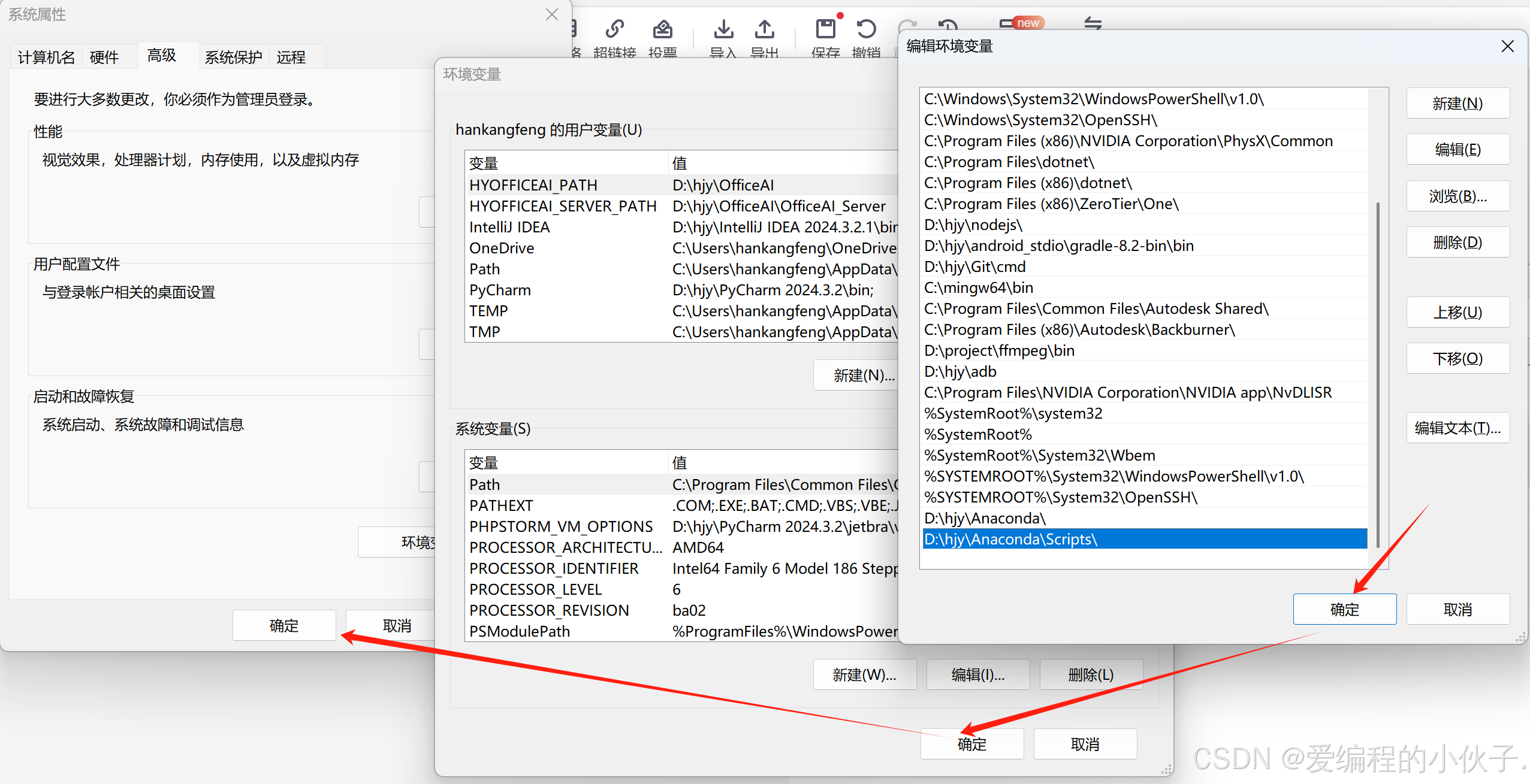Click the swap arrows toolbar icon
Screen dimensions: 1530x784
tap(1093, 24)
